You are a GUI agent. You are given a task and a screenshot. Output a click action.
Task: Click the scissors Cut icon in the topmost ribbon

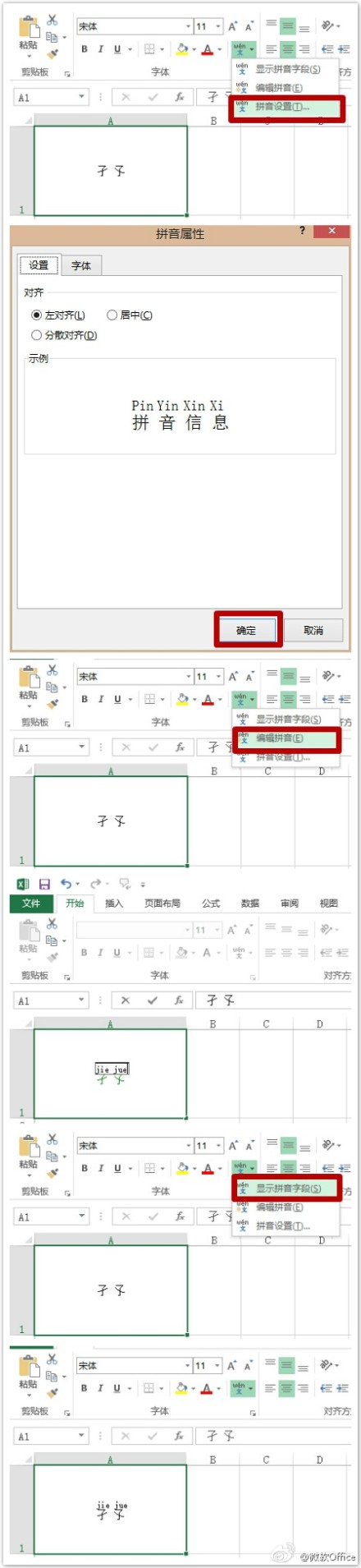pos(53,20)
